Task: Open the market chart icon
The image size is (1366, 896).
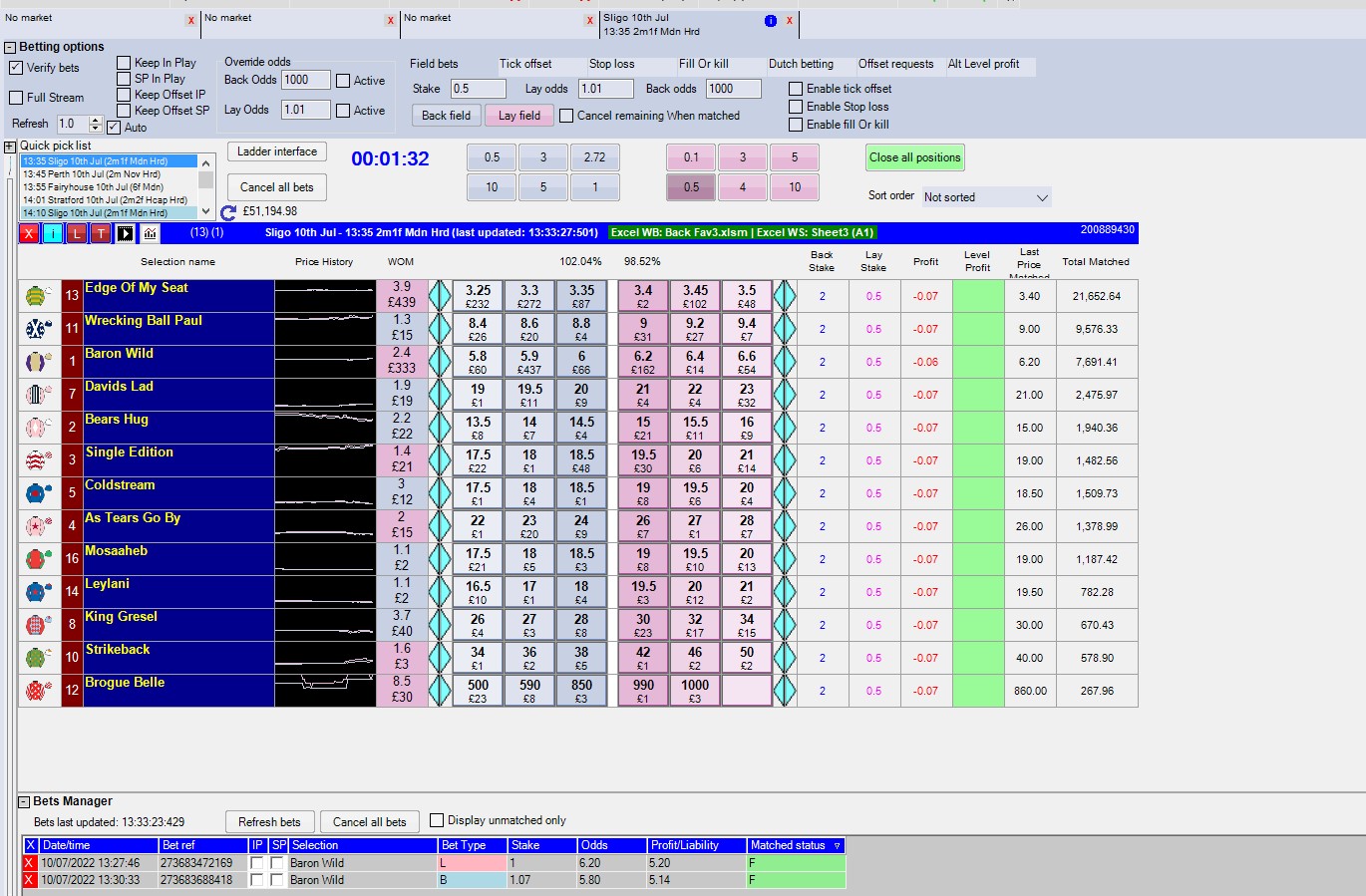Action: click(x=150, y=233)
